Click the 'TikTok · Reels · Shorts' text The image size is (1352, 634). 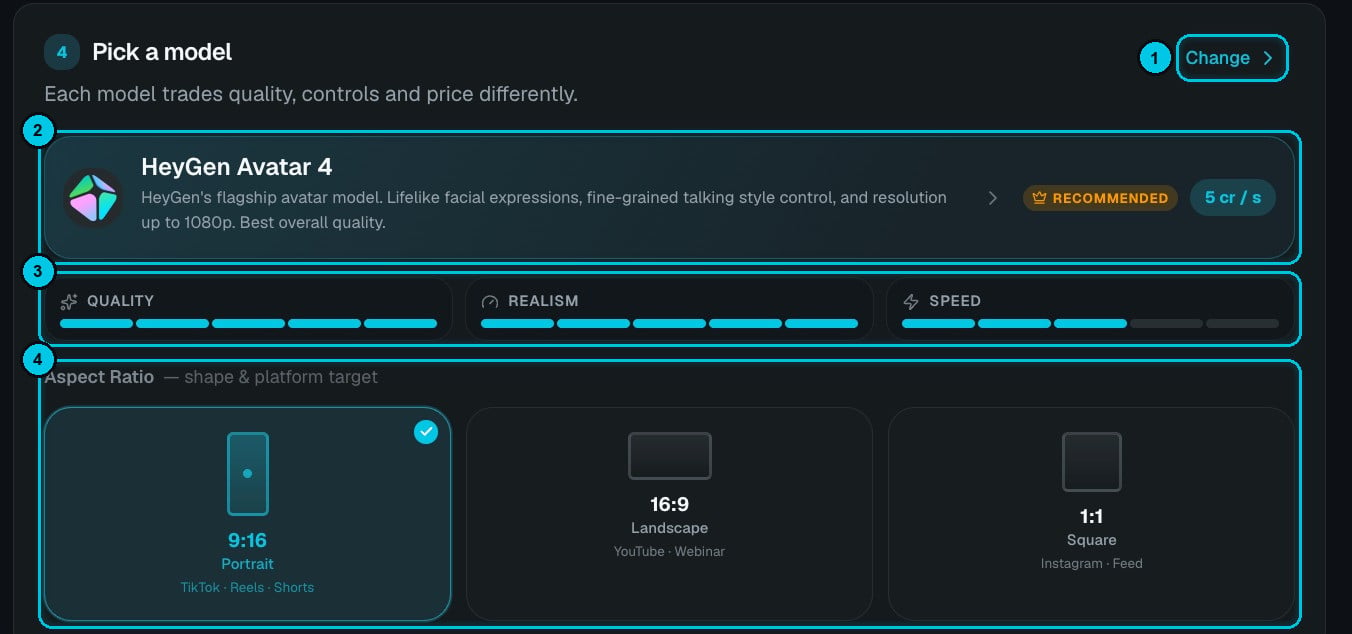point(247,587)
